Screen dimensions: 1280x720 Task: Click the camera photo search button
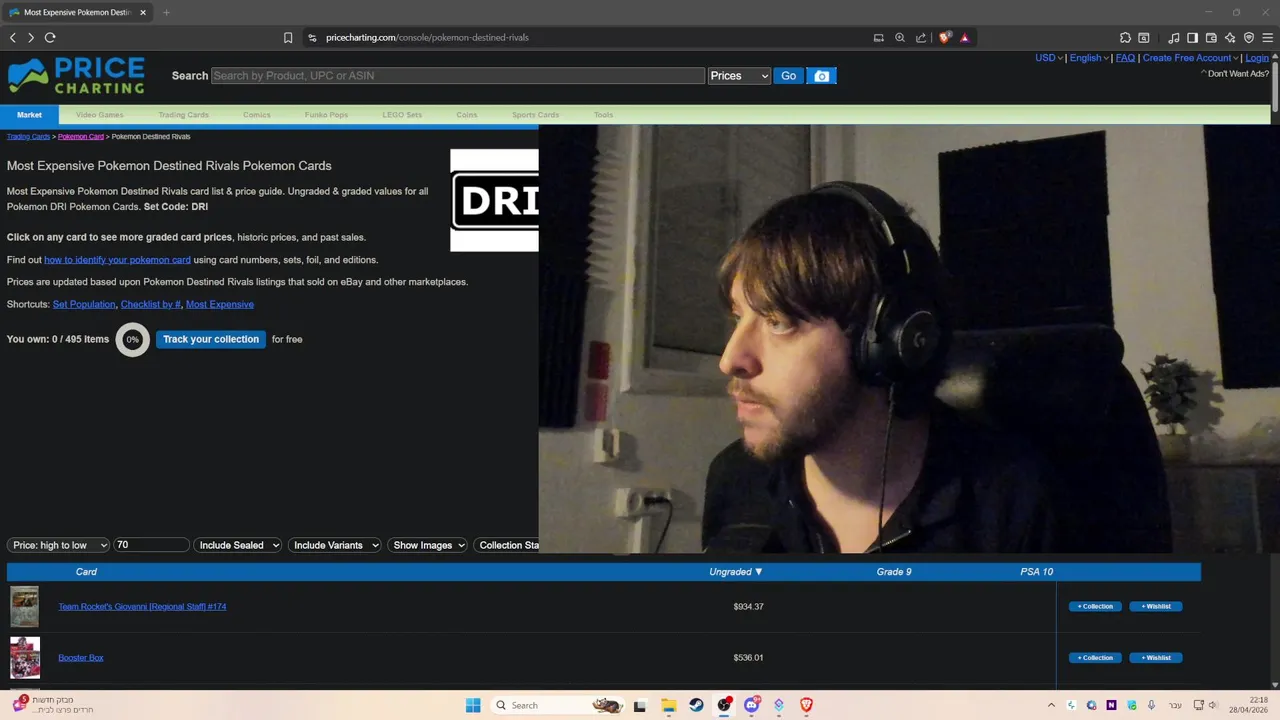(821, 76)
